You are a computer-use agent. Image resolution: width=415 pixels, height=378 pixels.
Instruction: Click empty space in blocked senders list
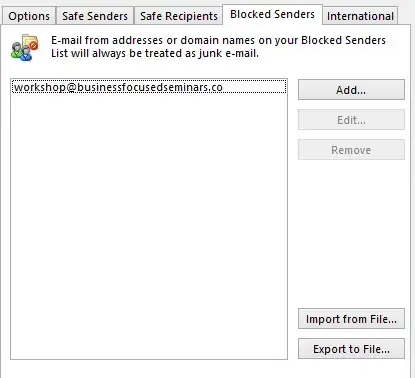(149, 227)
